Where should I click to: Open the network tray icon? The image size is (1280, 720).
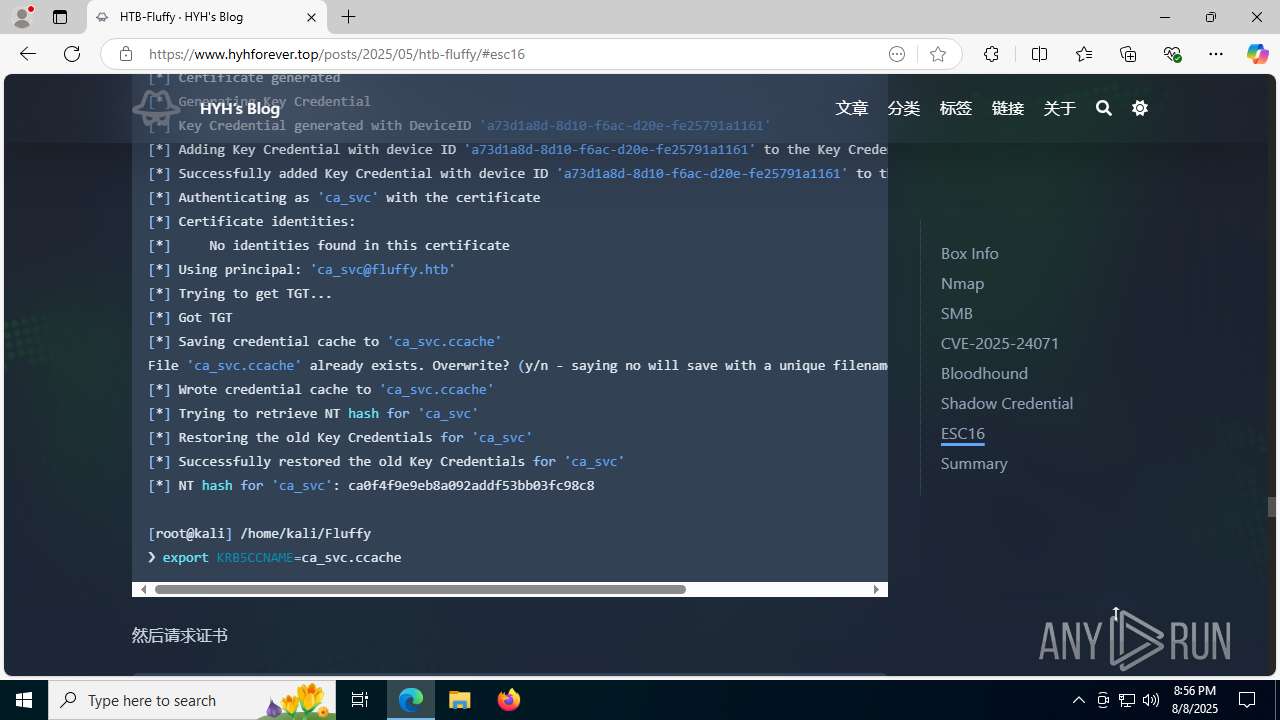click(x=1127, y=700)
